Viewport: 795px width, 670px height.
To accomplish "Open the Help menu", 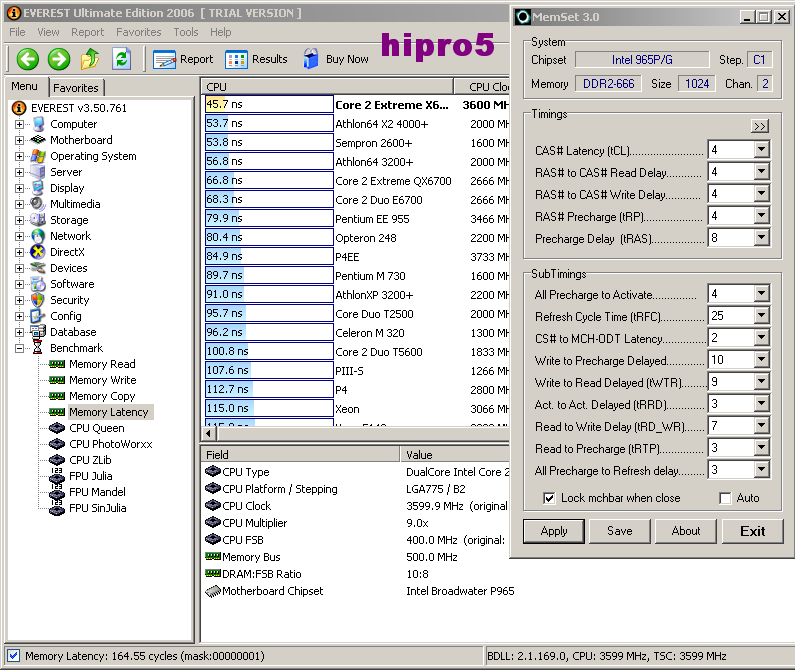I will 221,32.
